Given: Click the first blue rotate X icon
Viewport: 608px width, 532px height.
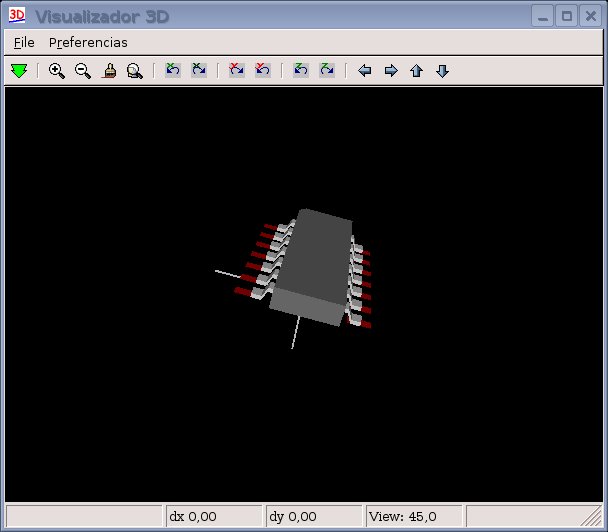Looking at the screenshot, I should (x=173, y=71).
